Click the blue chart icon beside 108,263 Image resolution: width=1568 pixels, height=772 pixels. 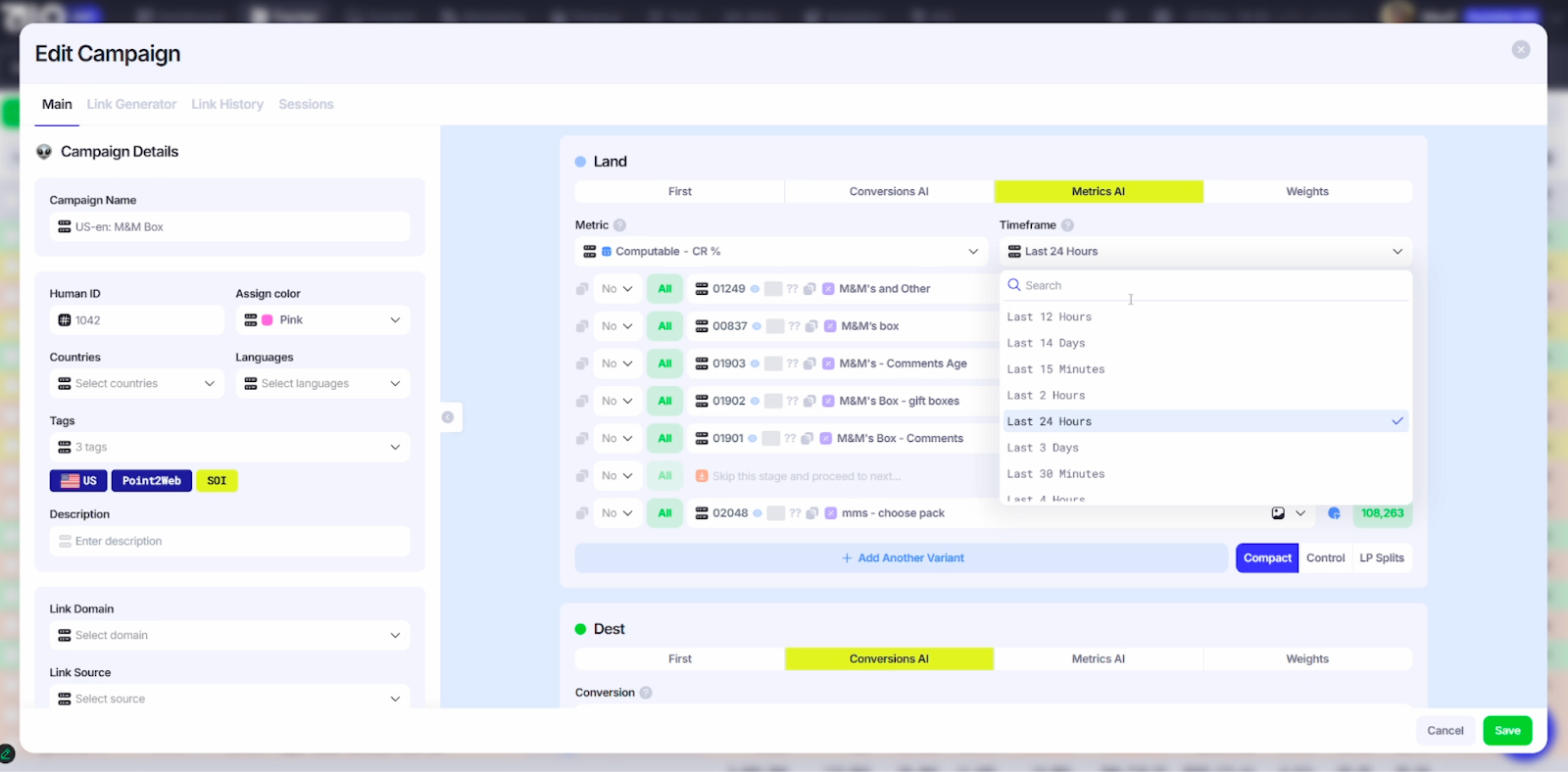coord(1334,513)
